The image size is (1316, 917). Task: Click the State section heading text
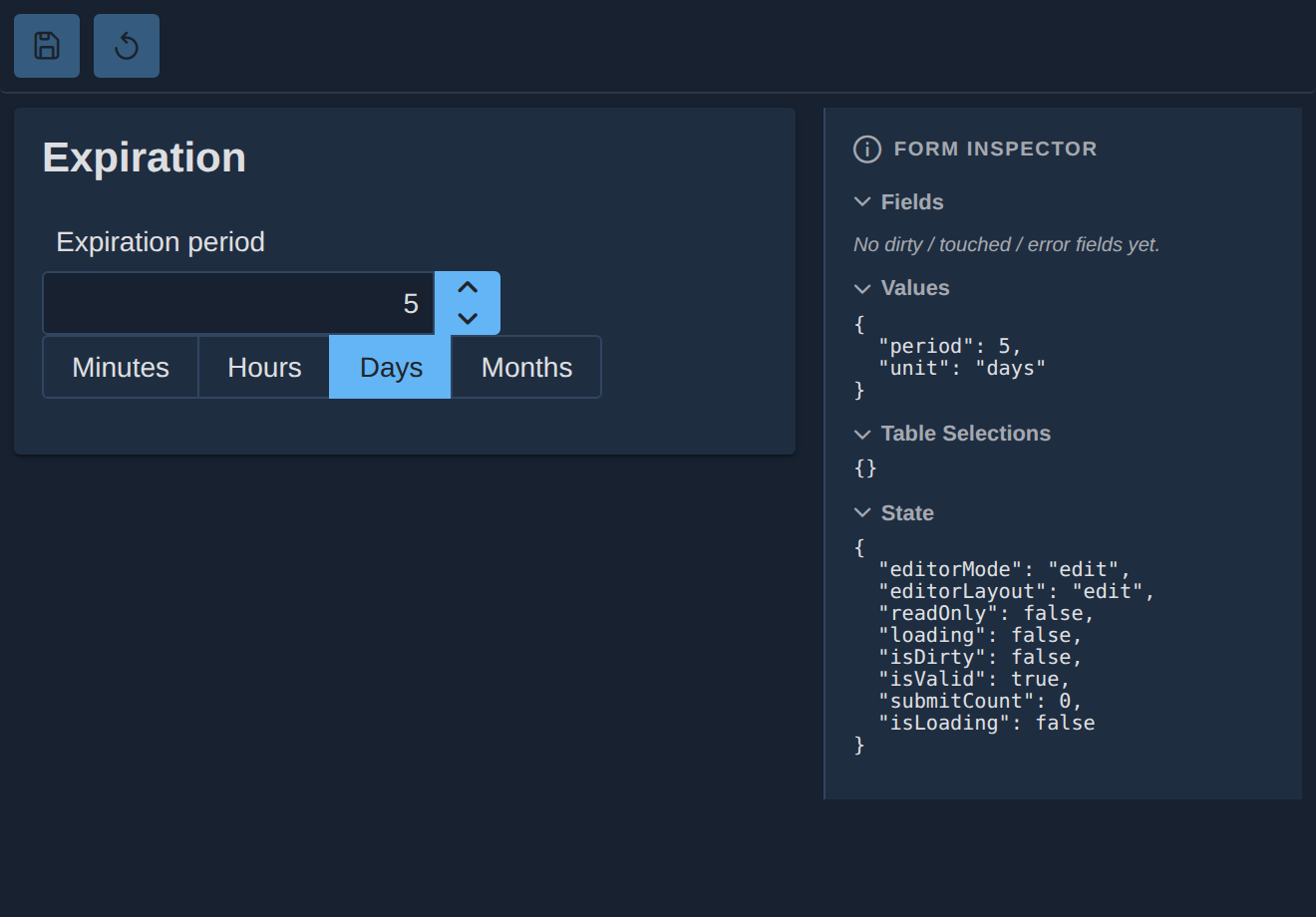click(x=907, y=513)
